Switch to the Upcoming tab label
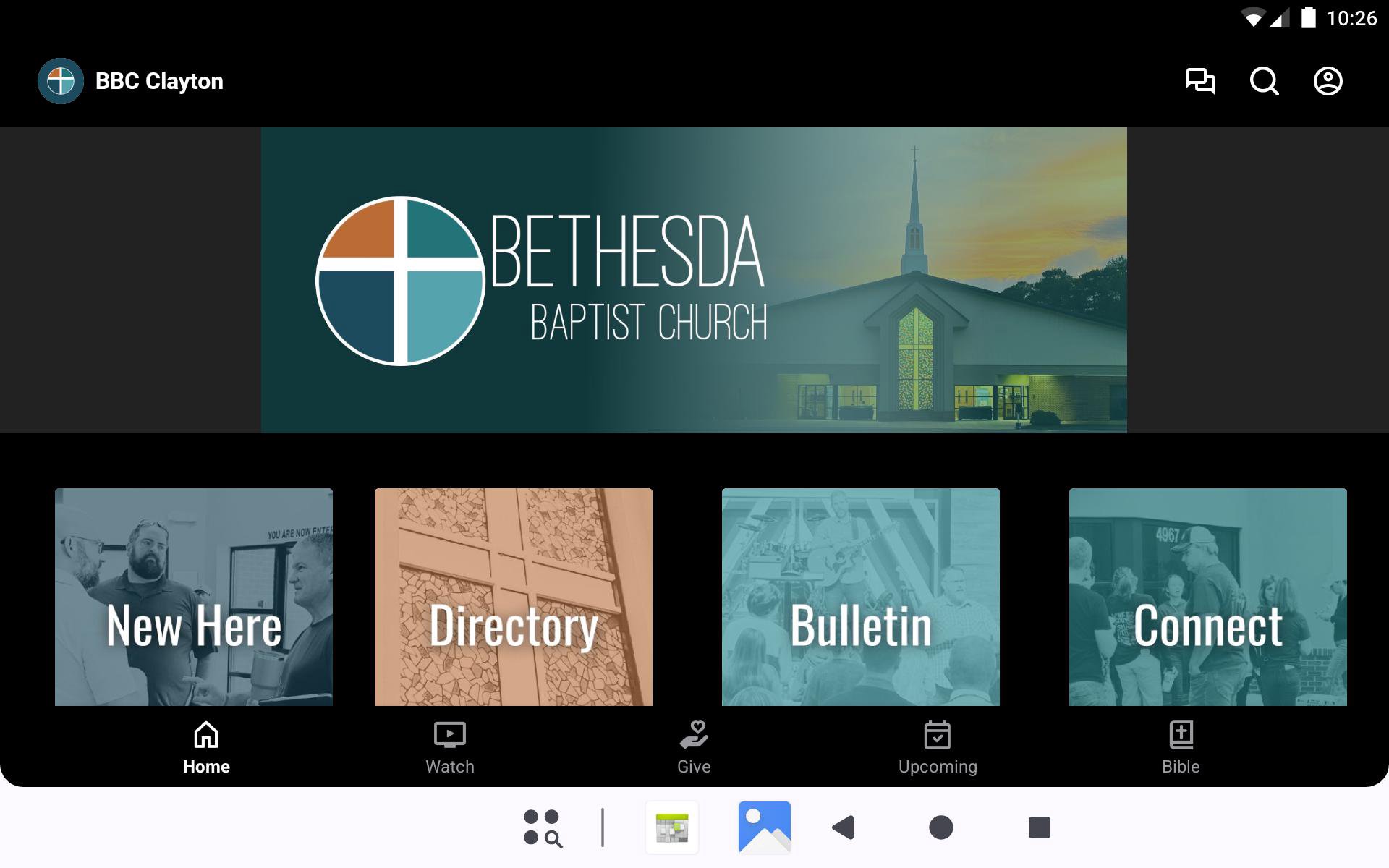 [x=938, y=767]
